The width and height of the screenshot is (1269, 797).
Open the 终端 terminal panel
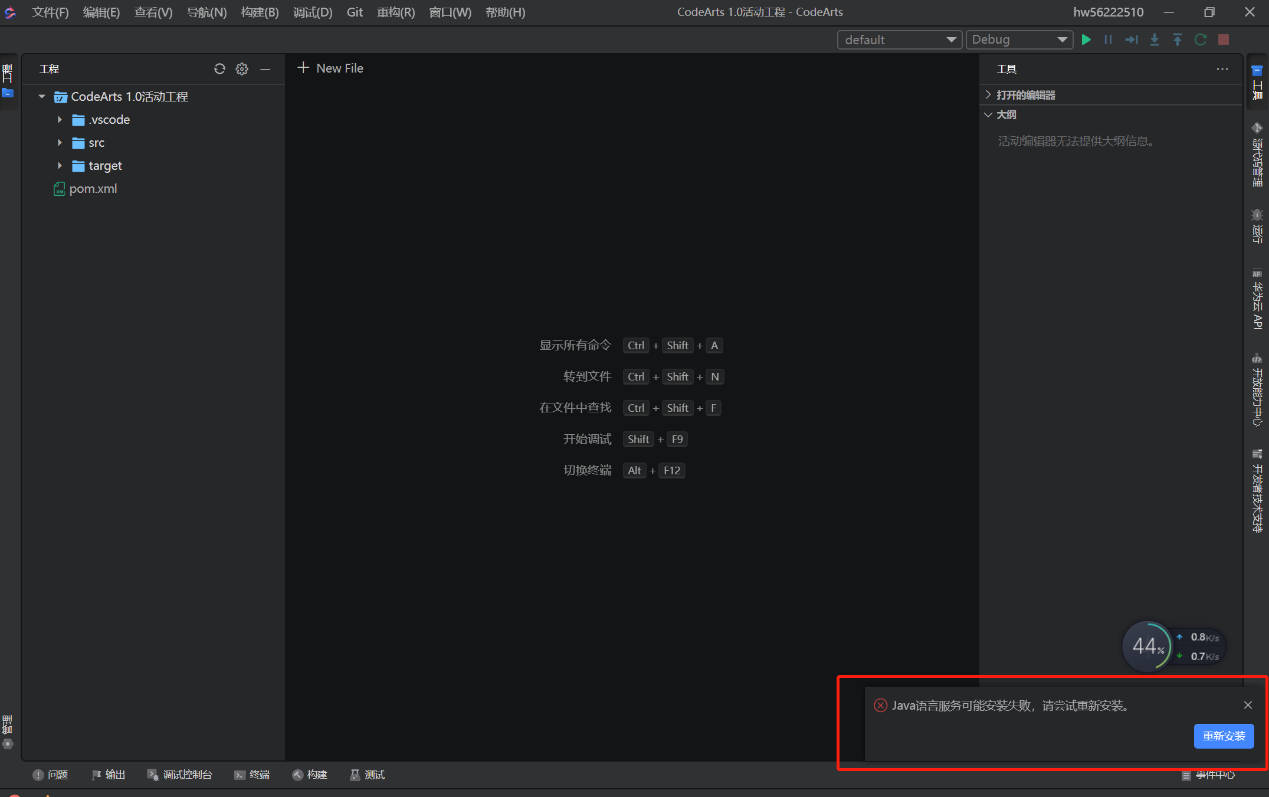252,775
